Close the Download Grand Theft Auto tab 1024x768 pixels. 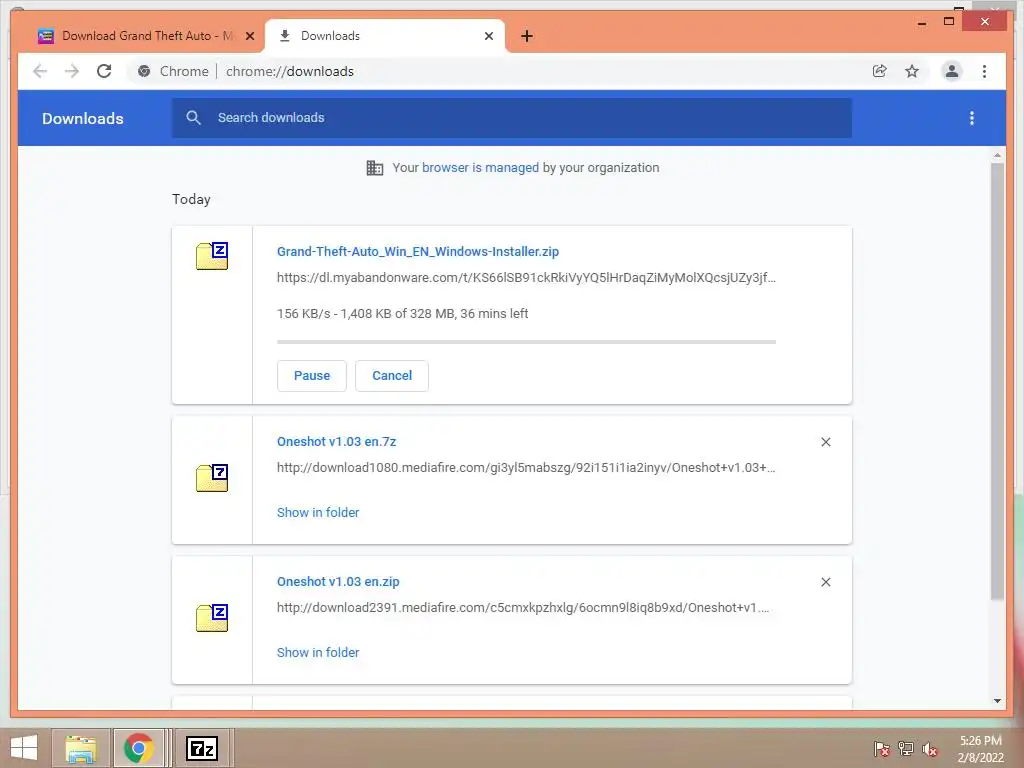pos(249,36)
